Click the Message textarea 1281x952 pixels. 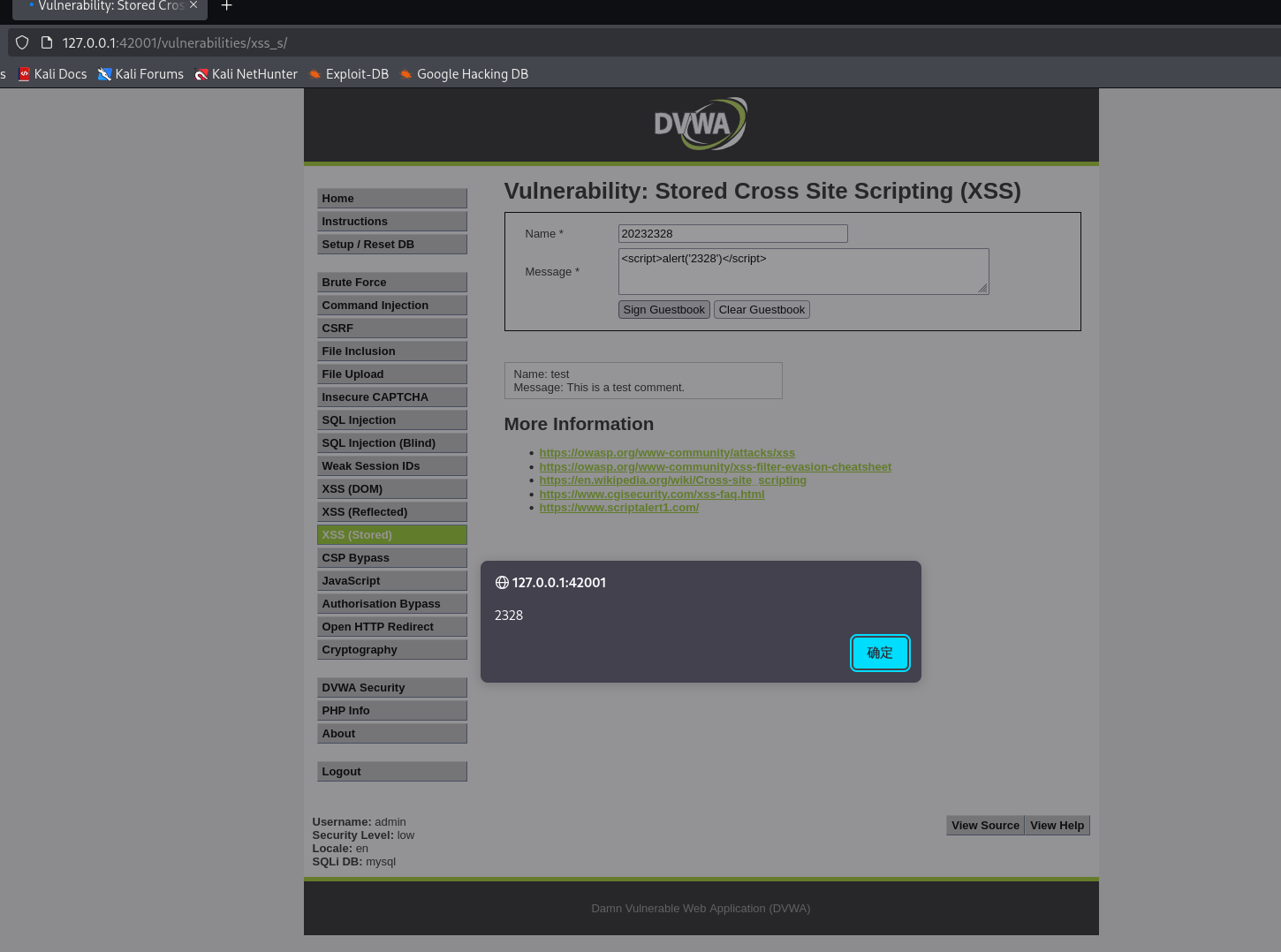[803, 271]
